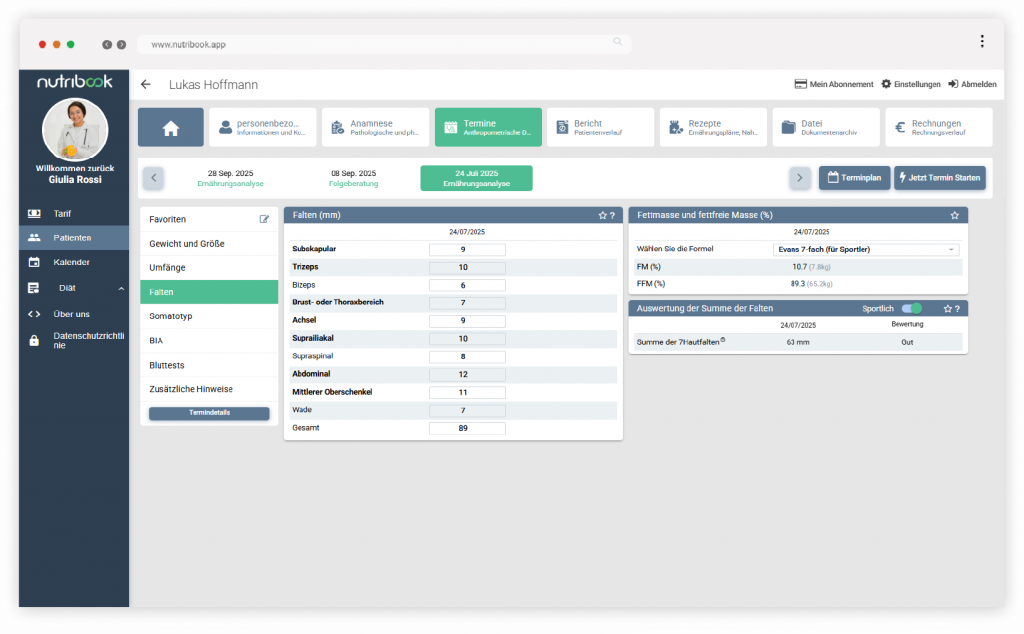Open the Evans 7-fach formula dropdown
This screenshot has height=634, width=1024.
[x=865, y=249]
